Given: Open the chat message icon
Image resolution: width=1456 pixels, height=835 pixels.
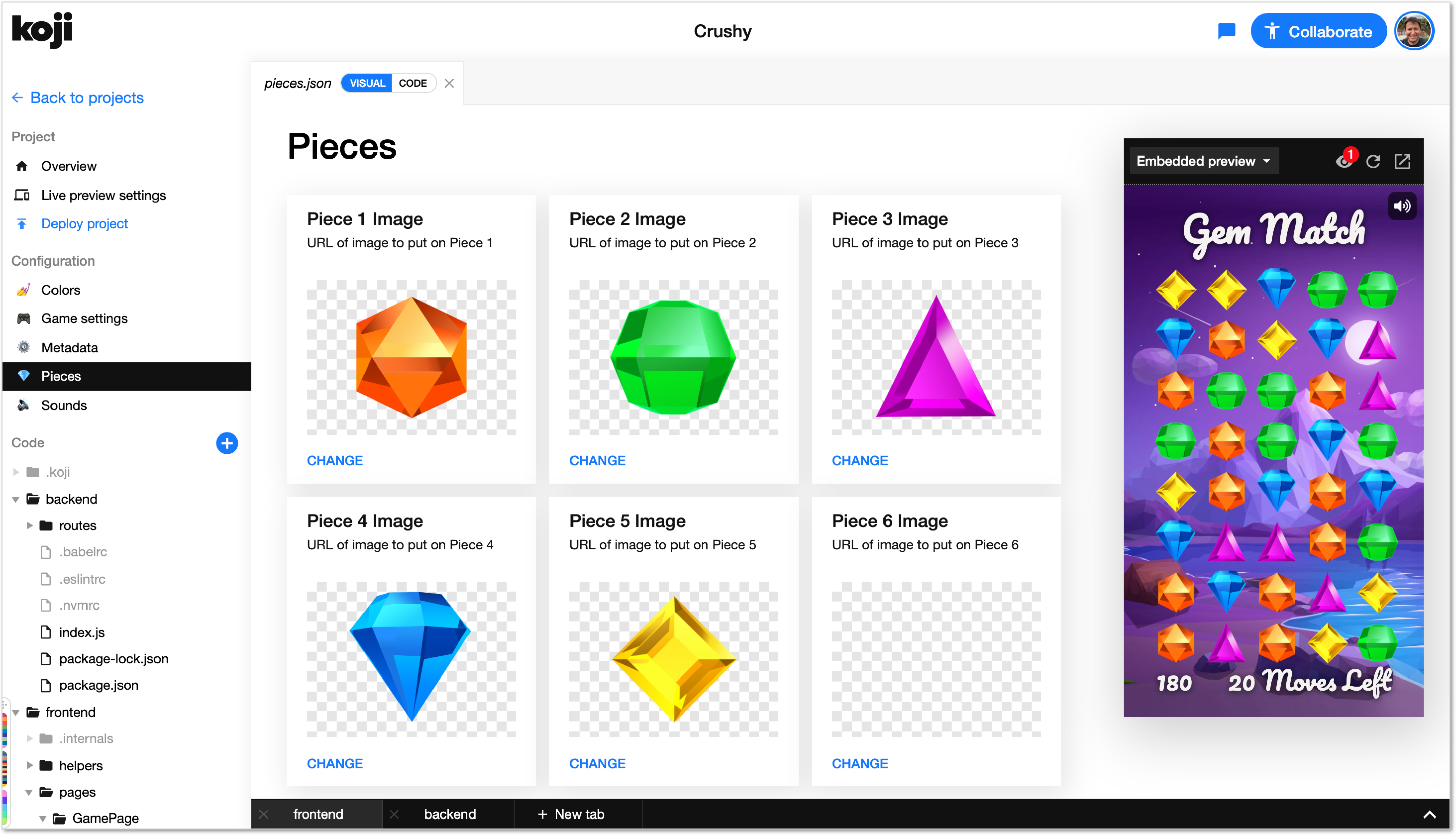Looking at the screenshot, I should (1226, 31).
